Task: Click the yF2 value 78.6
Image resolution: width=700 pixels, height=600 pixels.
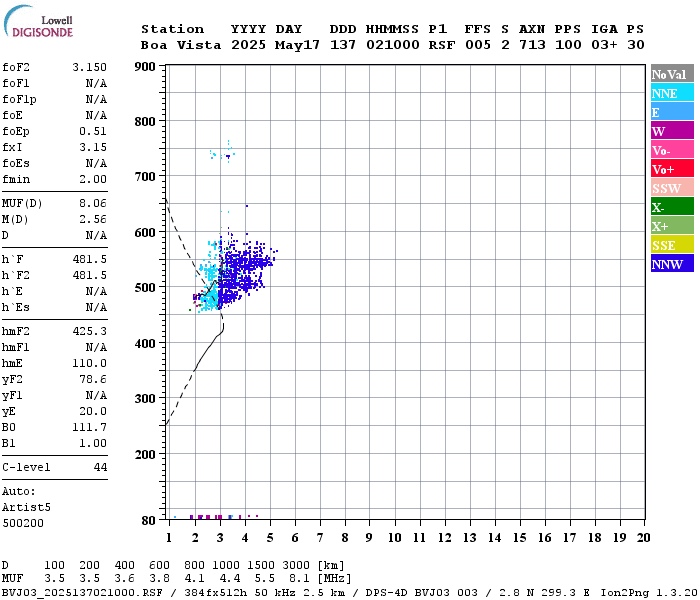Action: pyautogui.click(x=93, y=379)
